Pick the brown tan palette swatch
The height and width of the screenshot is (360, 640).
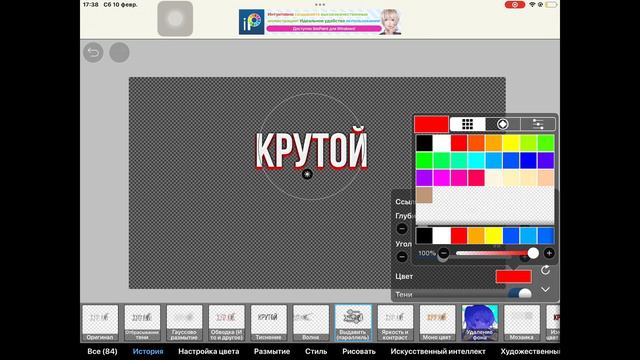coord(424,195)
